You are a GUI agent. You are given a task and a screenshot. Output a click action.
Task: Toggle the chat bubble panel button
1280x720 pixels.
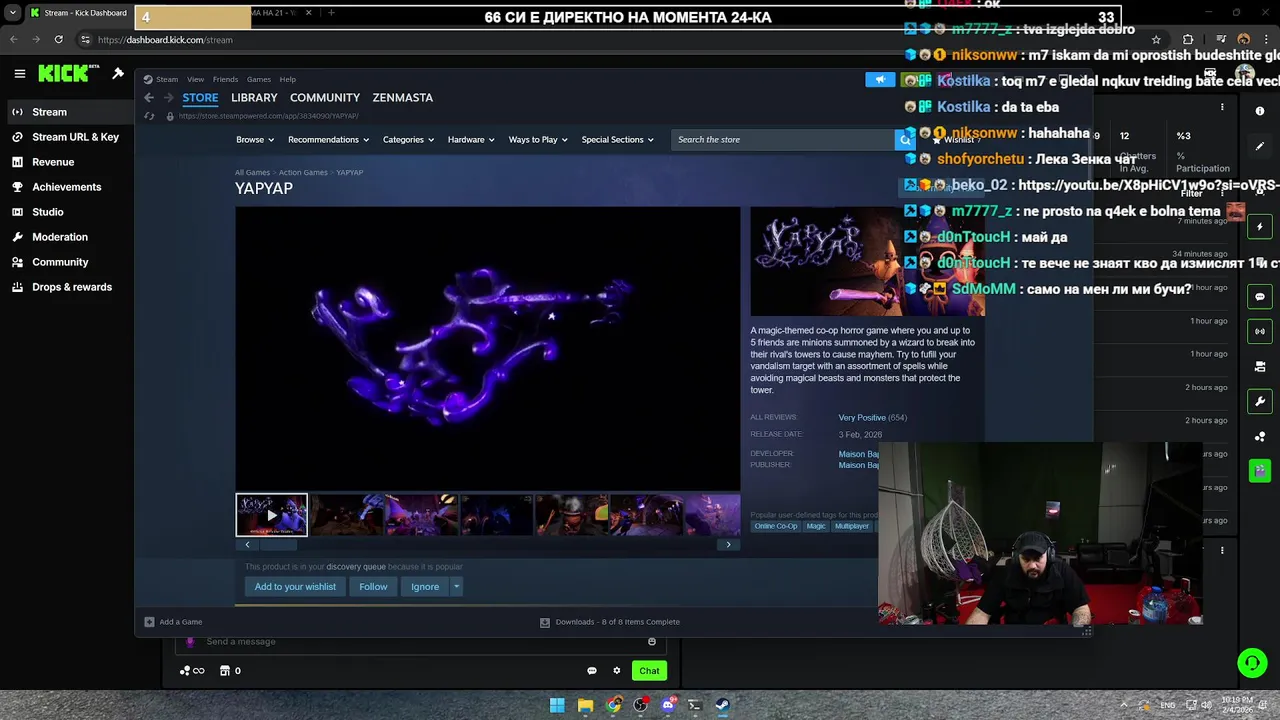pyautogui.click(x=1260, y=297)
